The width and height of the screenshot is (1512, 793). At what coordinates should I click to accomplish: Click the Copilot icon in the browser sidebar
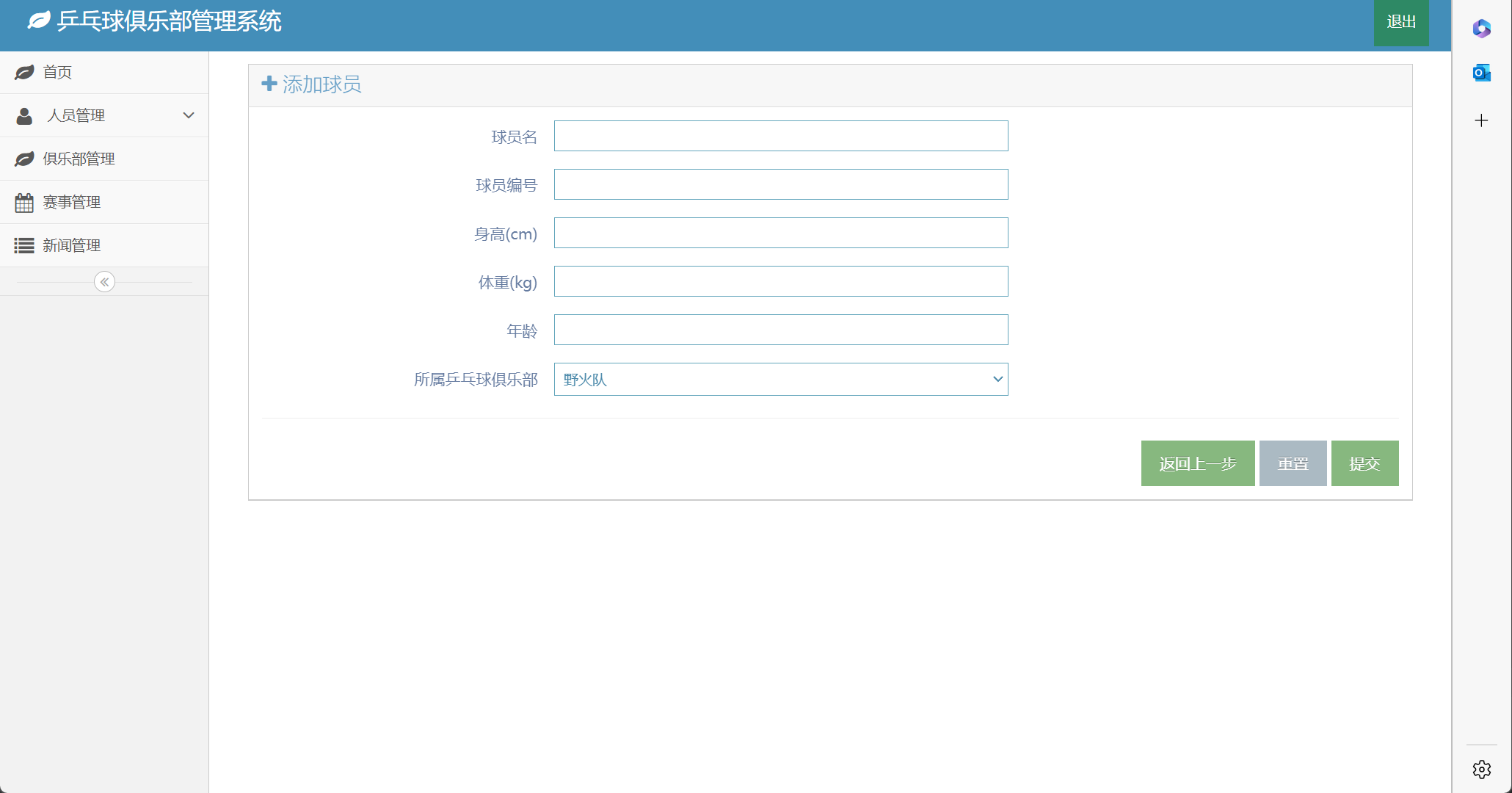click(x=1481, y=29)
